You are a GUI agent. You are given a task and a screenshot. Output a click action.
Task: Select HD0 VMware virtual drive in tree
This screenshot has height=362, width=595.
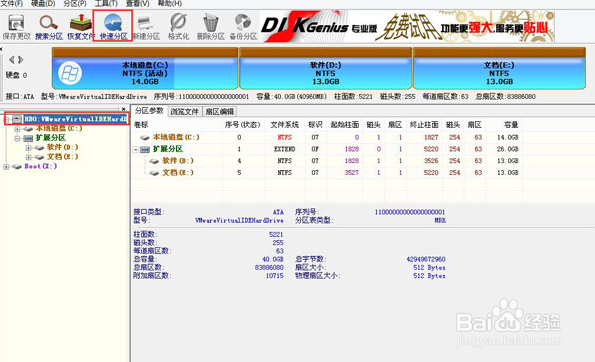[x=75, y=119]
